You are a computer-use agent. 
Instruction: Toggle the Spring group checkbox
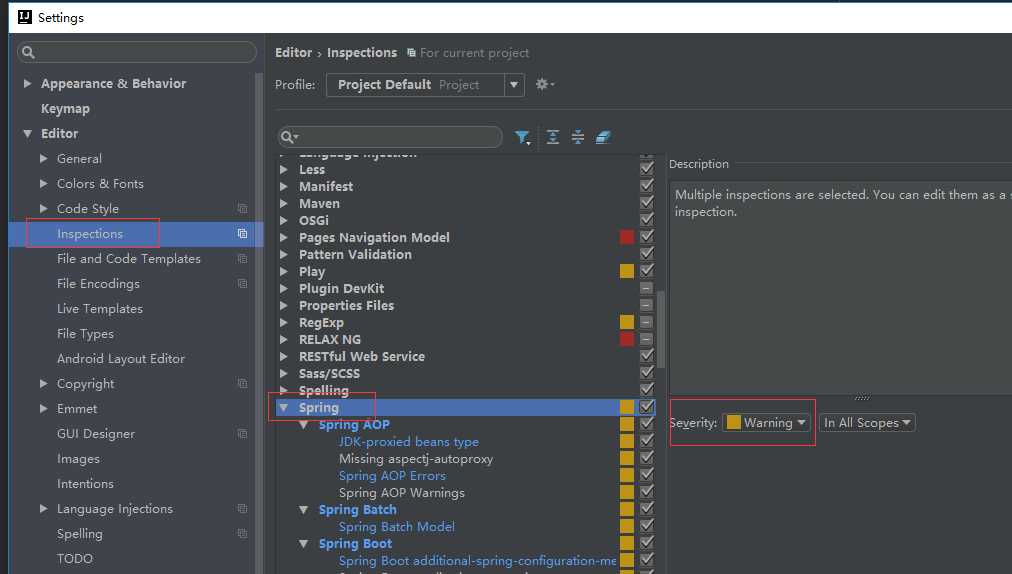click(x=647, y=407)
